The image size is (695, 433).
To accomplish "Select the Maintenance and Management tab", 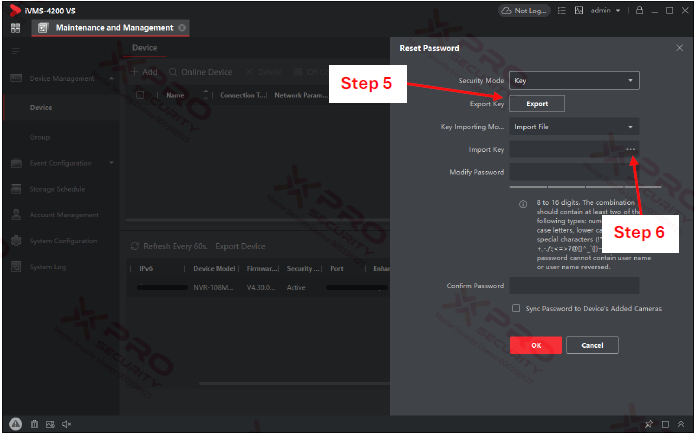I will tap(110, 27).
